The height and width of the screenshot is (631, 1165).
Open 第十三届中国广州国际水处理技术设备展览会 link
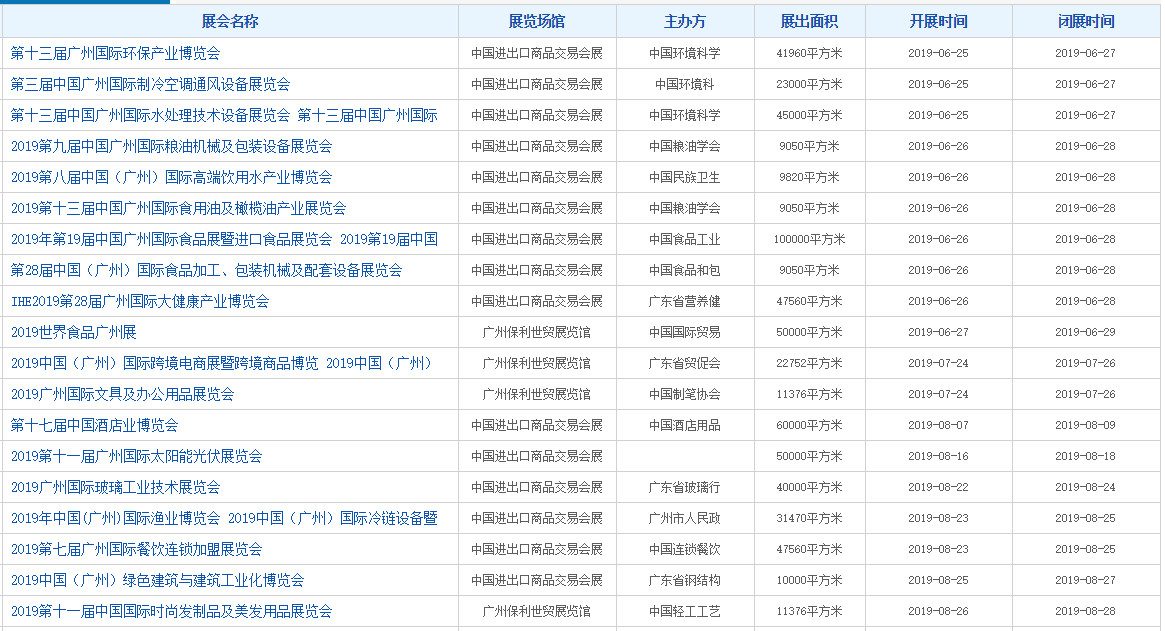tap(150, 116)
